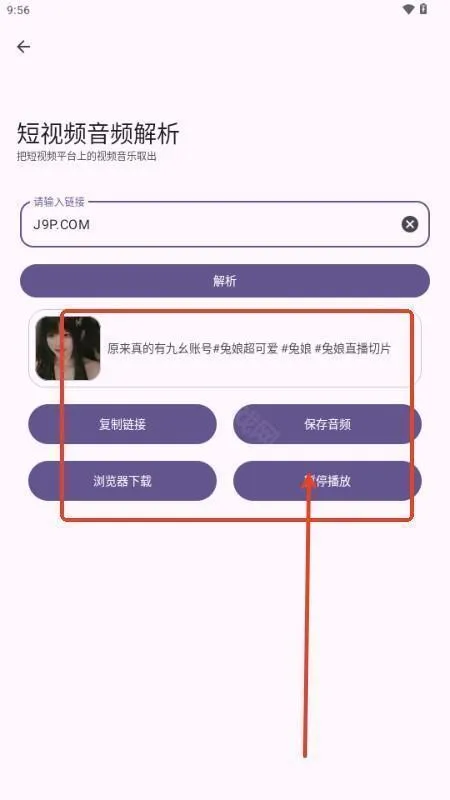Clear the link field with the X icon
Image resolution: width=450 pixels, height=800 pixels.
pos(409,224)
